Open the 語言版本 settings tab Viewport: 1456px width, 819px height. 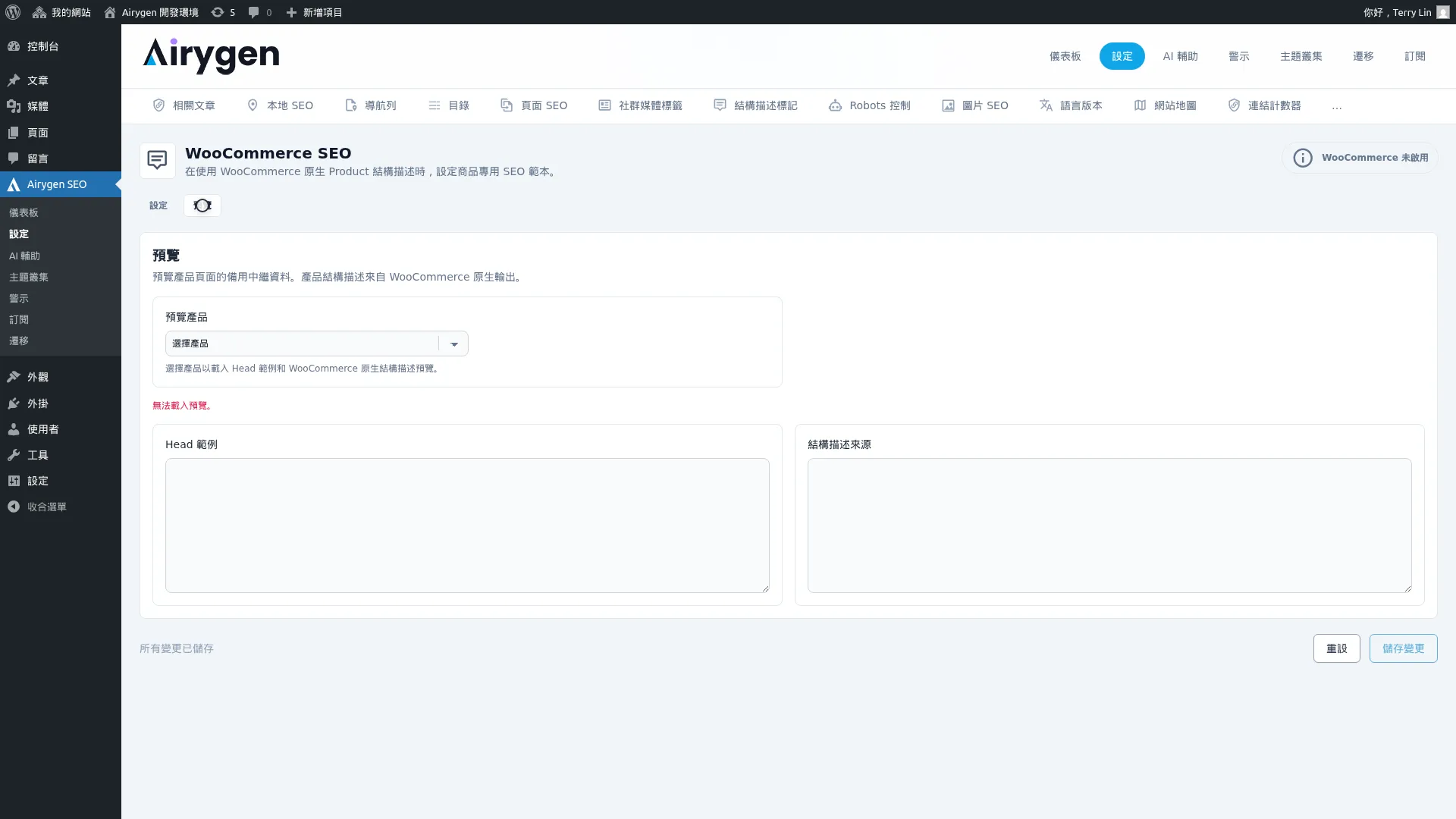coord(1071,105)
